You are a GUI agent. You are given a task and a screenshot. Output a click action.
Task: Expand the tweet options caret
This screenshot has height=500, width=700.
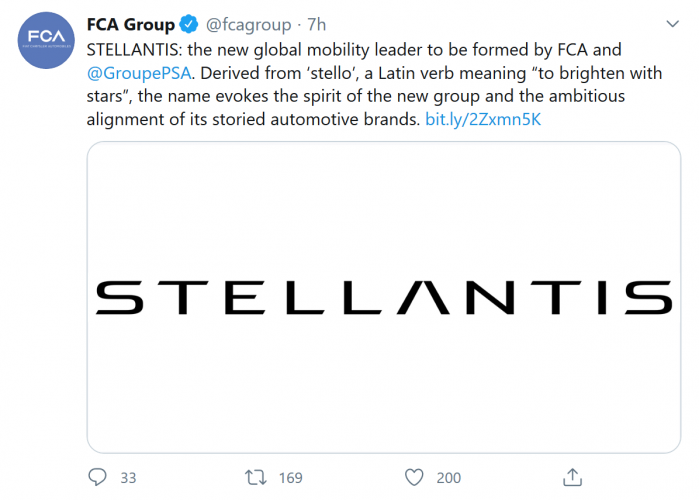(670, 24)
